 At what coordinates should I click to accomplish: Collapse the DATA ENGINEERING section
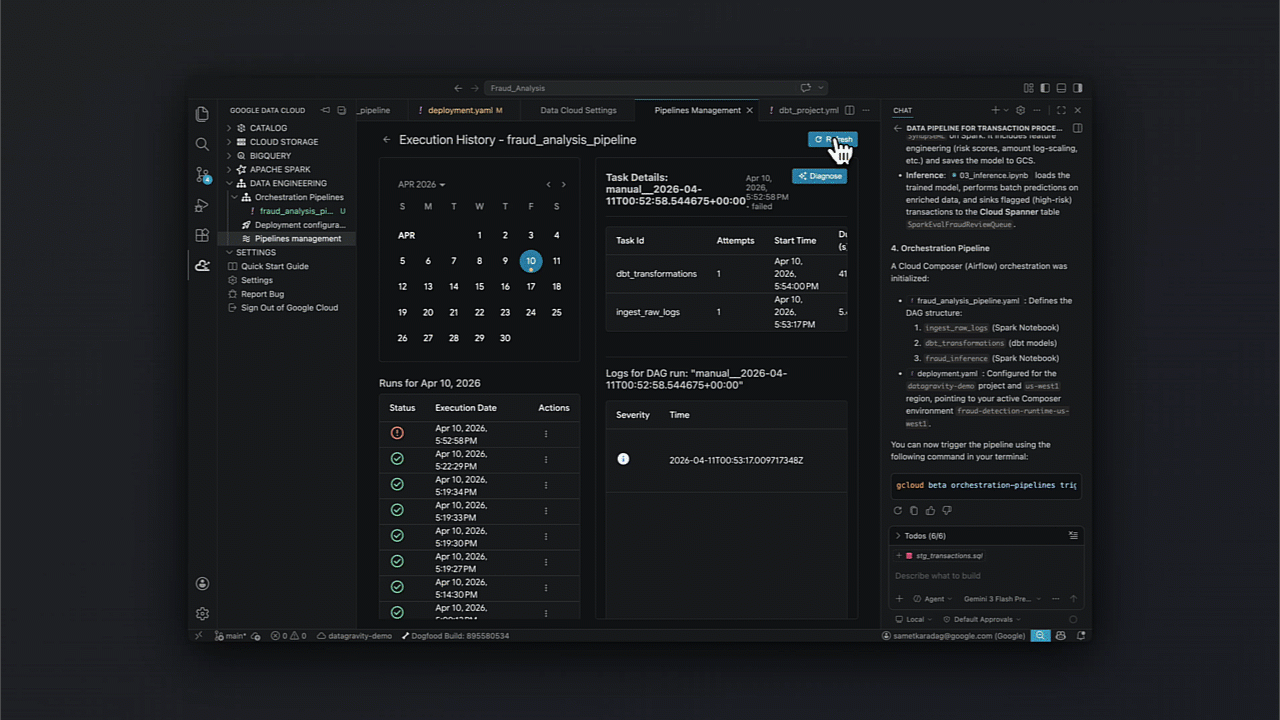tap(287, 184)
